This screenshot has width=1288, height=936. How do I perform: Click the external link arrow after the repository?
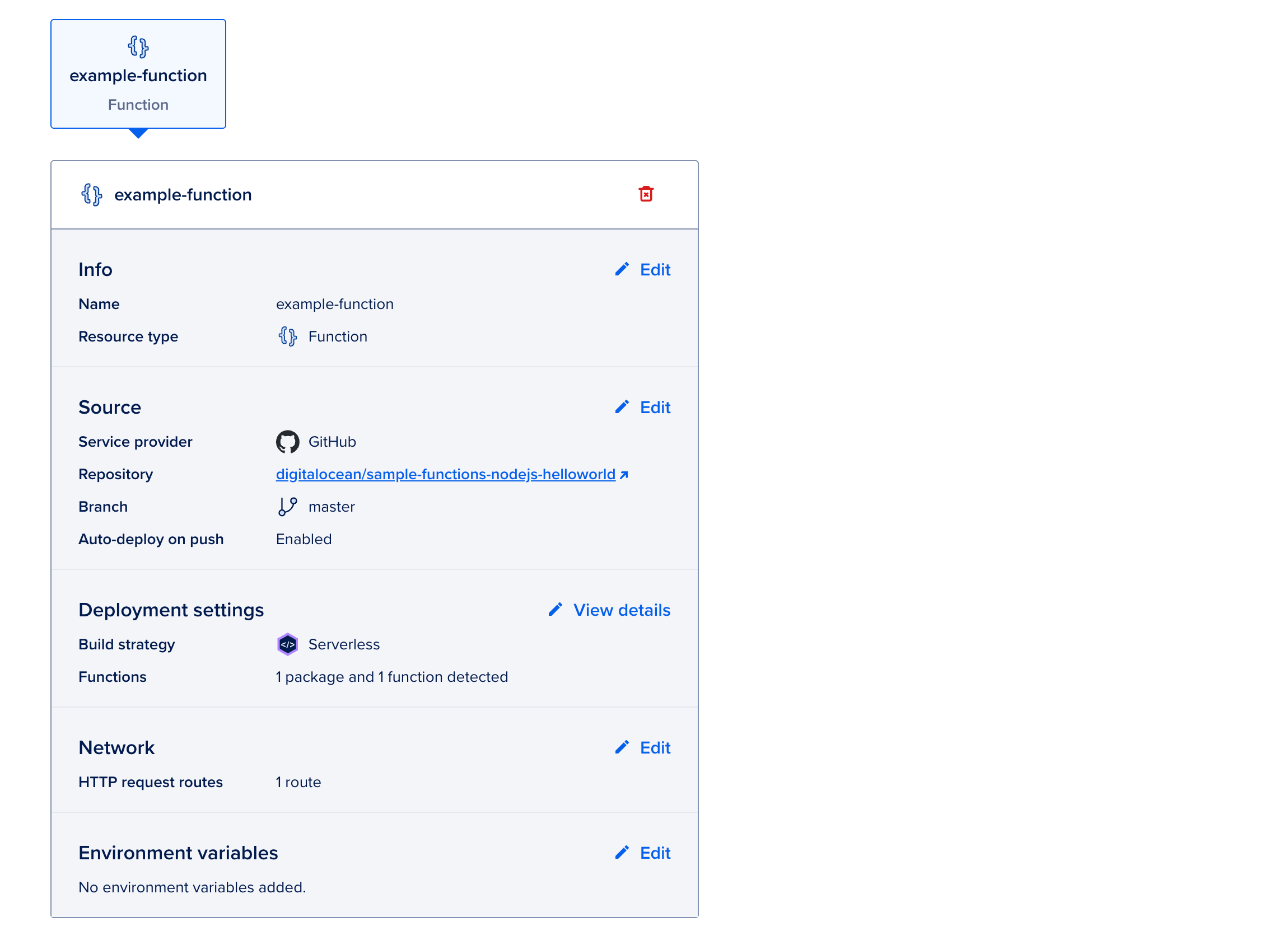tap(624, 475)
